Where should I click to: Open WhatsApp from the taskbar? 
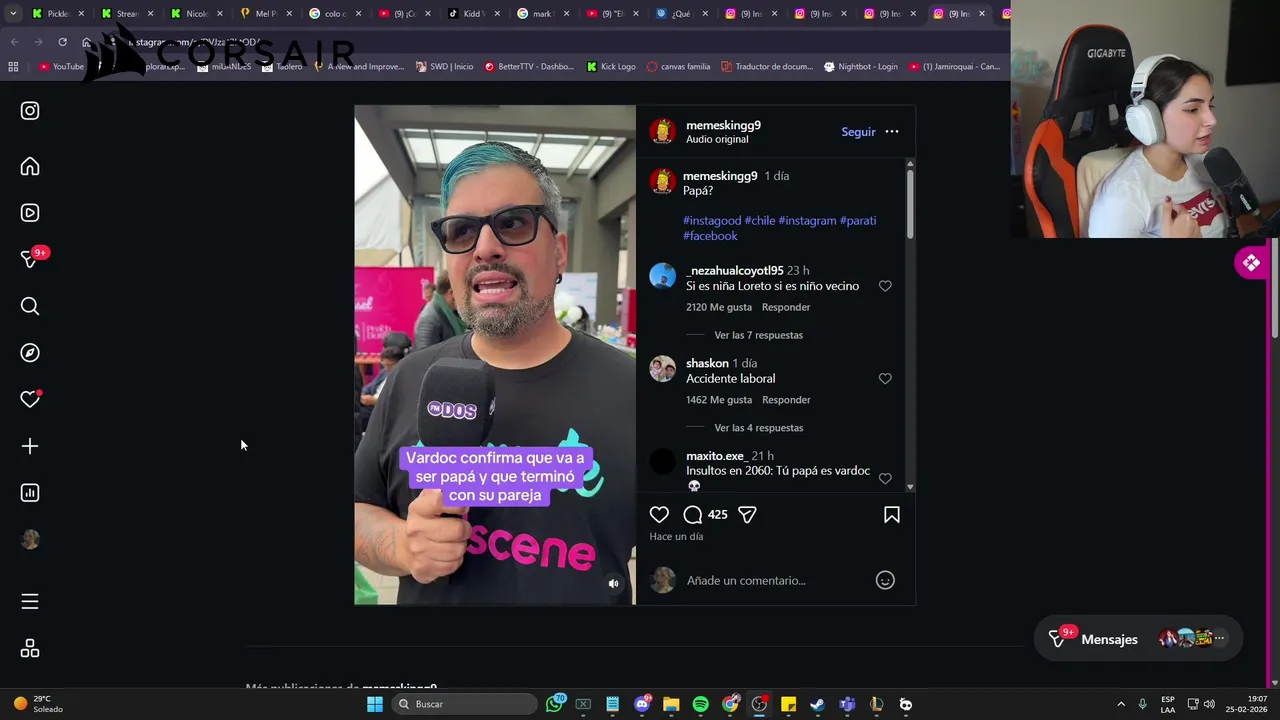pyautogui.click(x=554, y=704)
